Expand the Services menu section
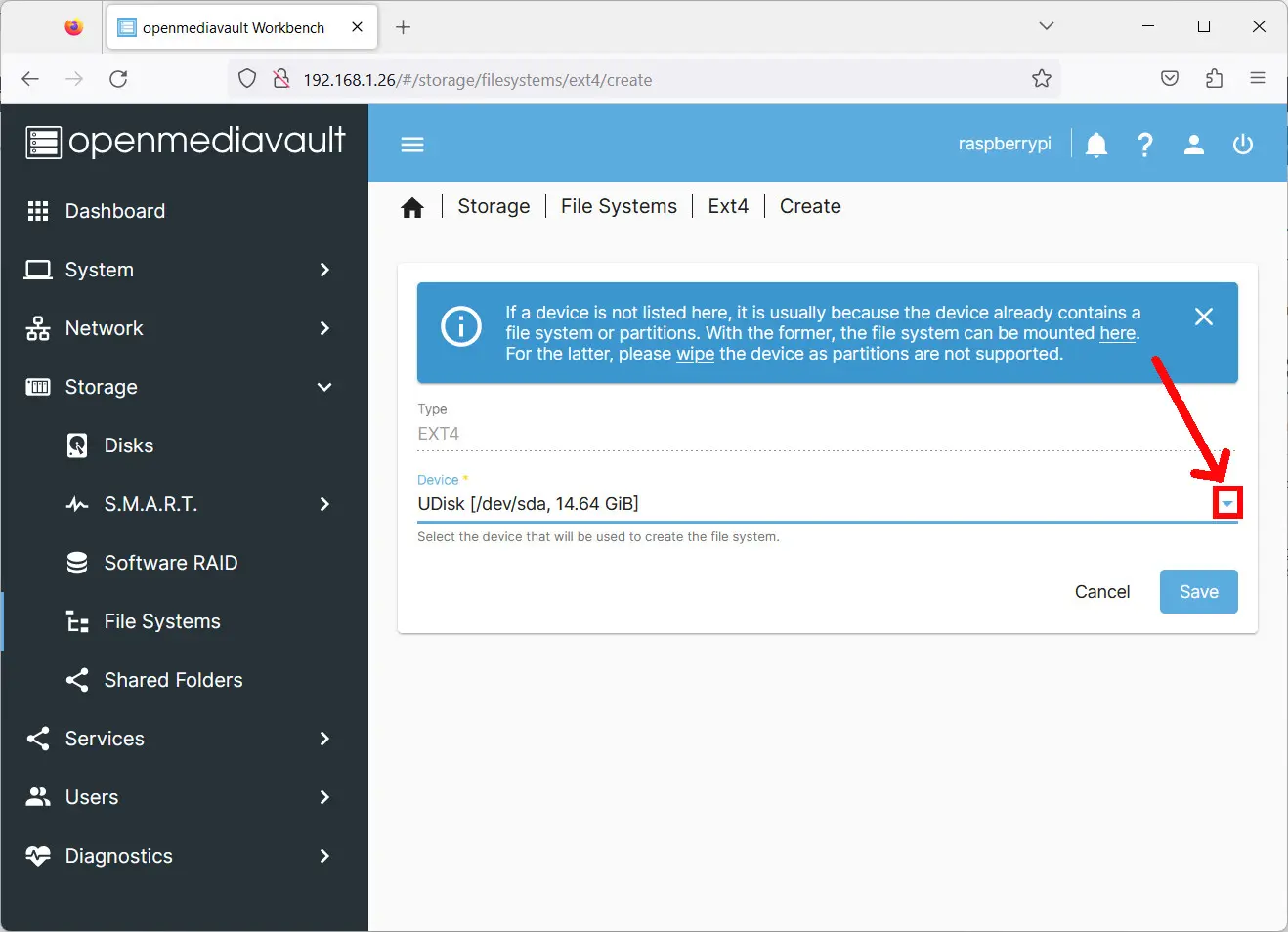 [x=184, y=739]
